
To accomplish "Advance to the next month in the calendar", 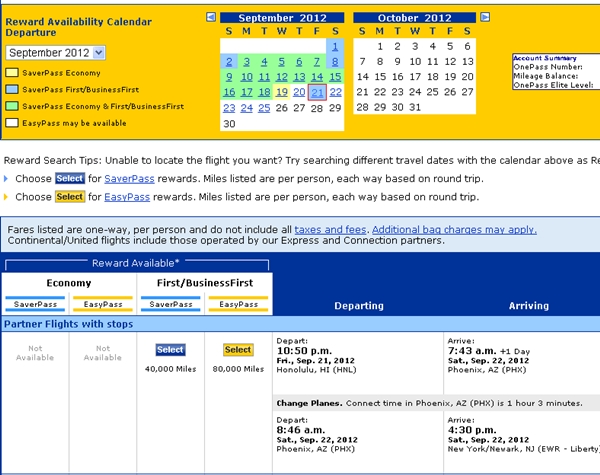I will point(485,17).
